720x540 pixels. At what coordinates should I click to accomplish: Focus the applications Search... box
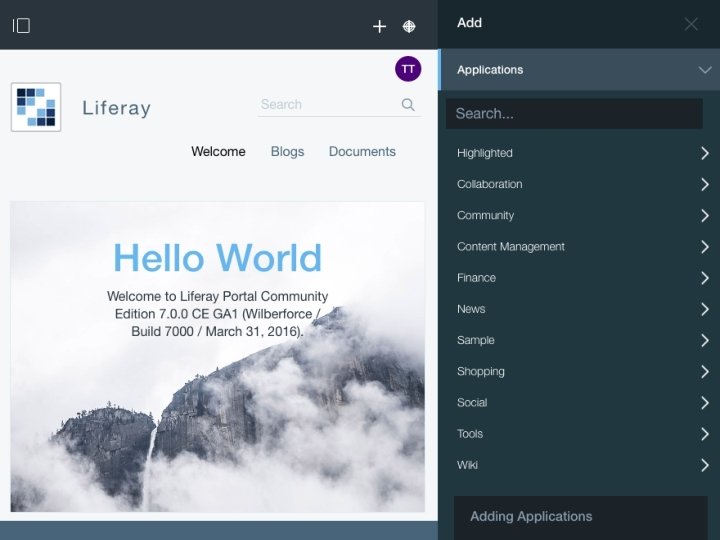click(x=574, y=113)
